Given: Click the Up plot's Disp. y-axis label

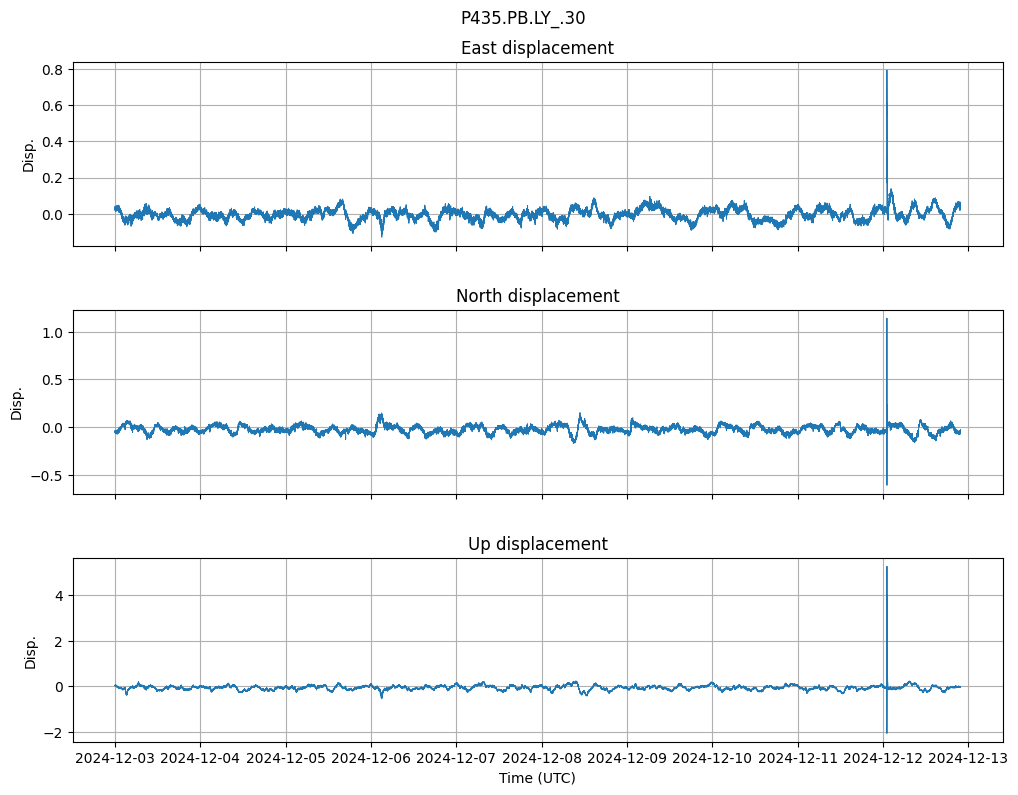Looking at the screenshot, I should pyautogui.click(x=29, y=650).
